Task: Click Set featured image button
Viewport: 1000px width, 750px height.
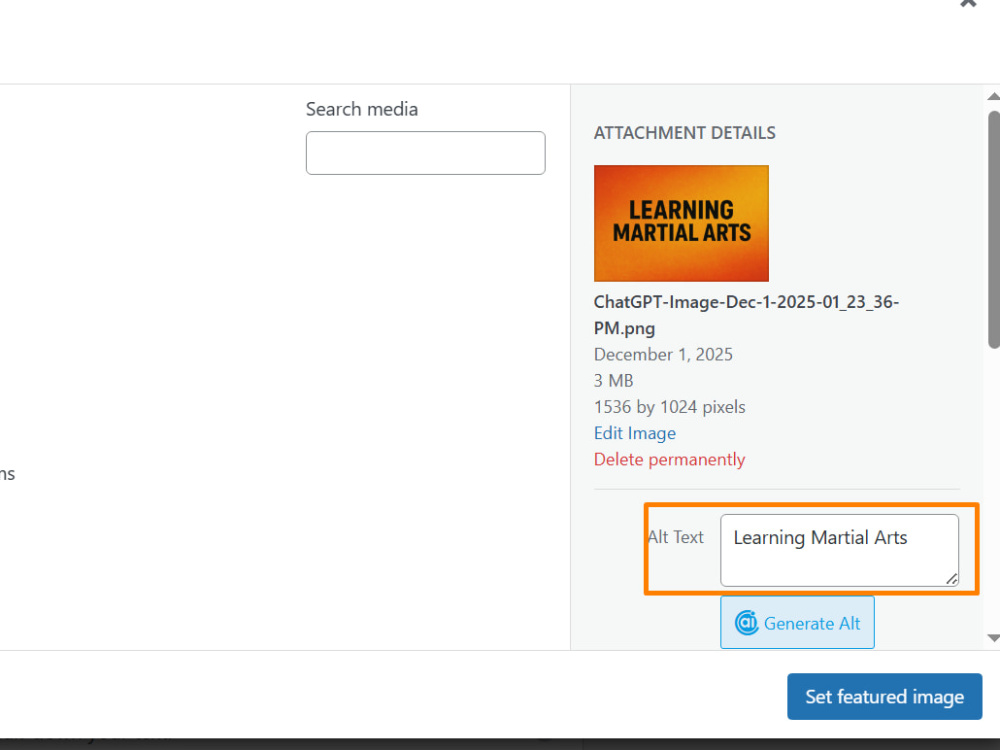Action: [x=885, y=696]
